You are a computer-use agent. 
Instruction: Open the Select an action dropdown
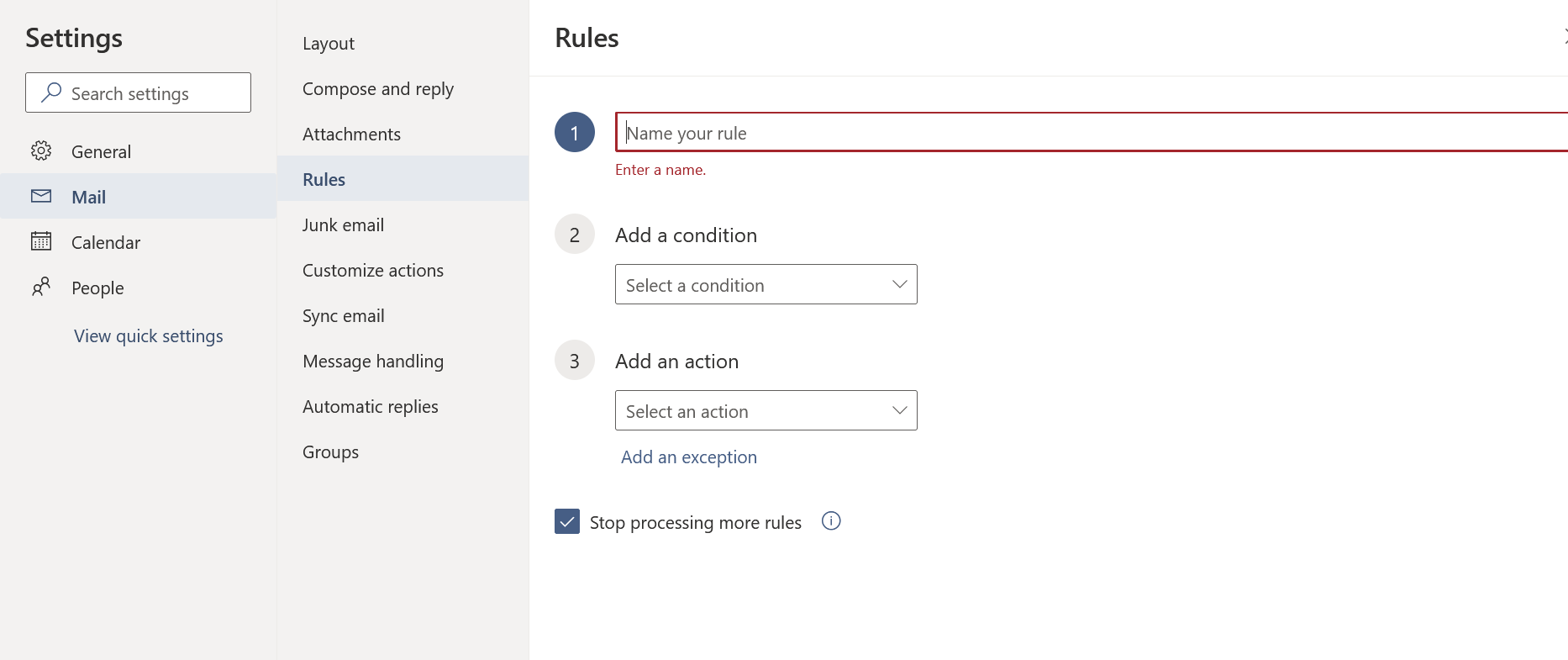pyautogui.click(x=766, y=411)
